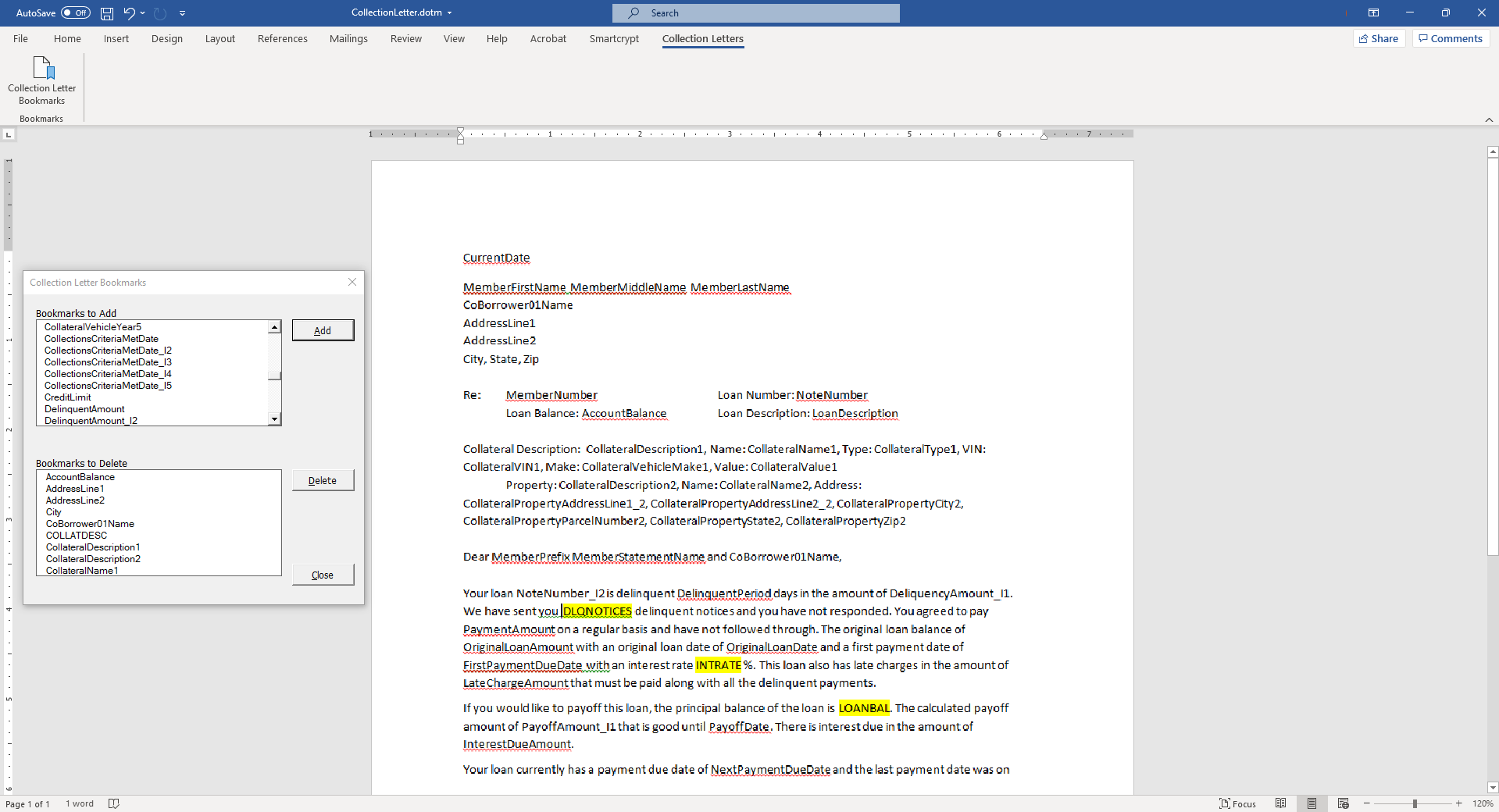
Task: Click the Save icon in title bar
Action: (107, 13)
